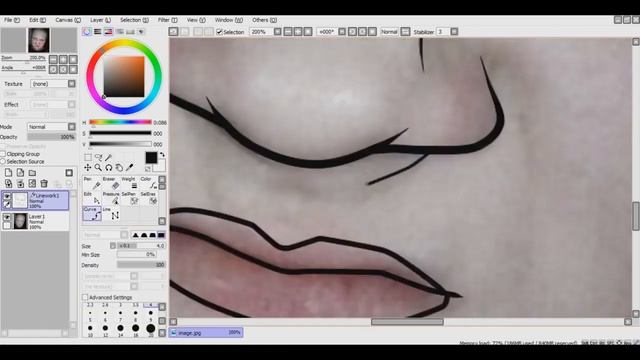Screen dimensions: 640x360
Task: Show the RGB slider panel
Action: pos(98,31)
